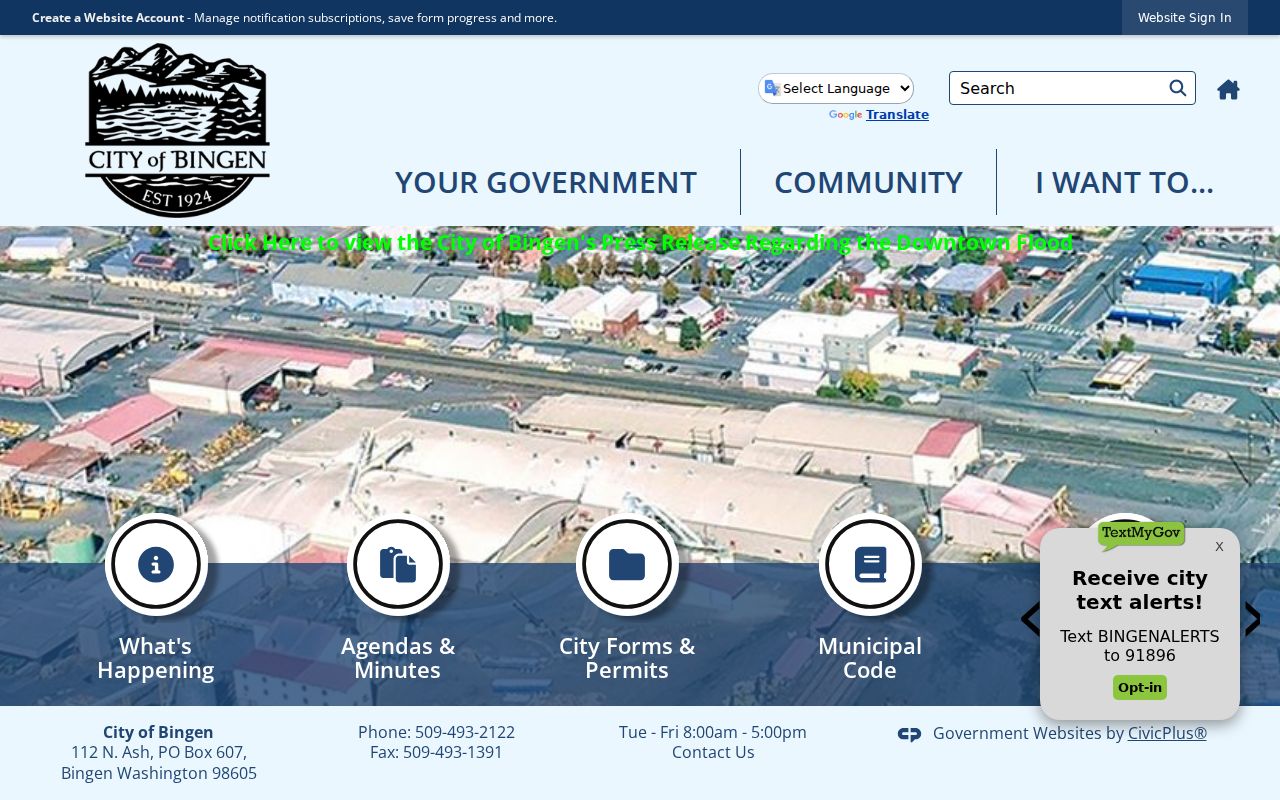This screenshot has width=1280, height=800.
Task: Click the search magnifier icon
Action: pyautogui.click(x=1178, y=88)
